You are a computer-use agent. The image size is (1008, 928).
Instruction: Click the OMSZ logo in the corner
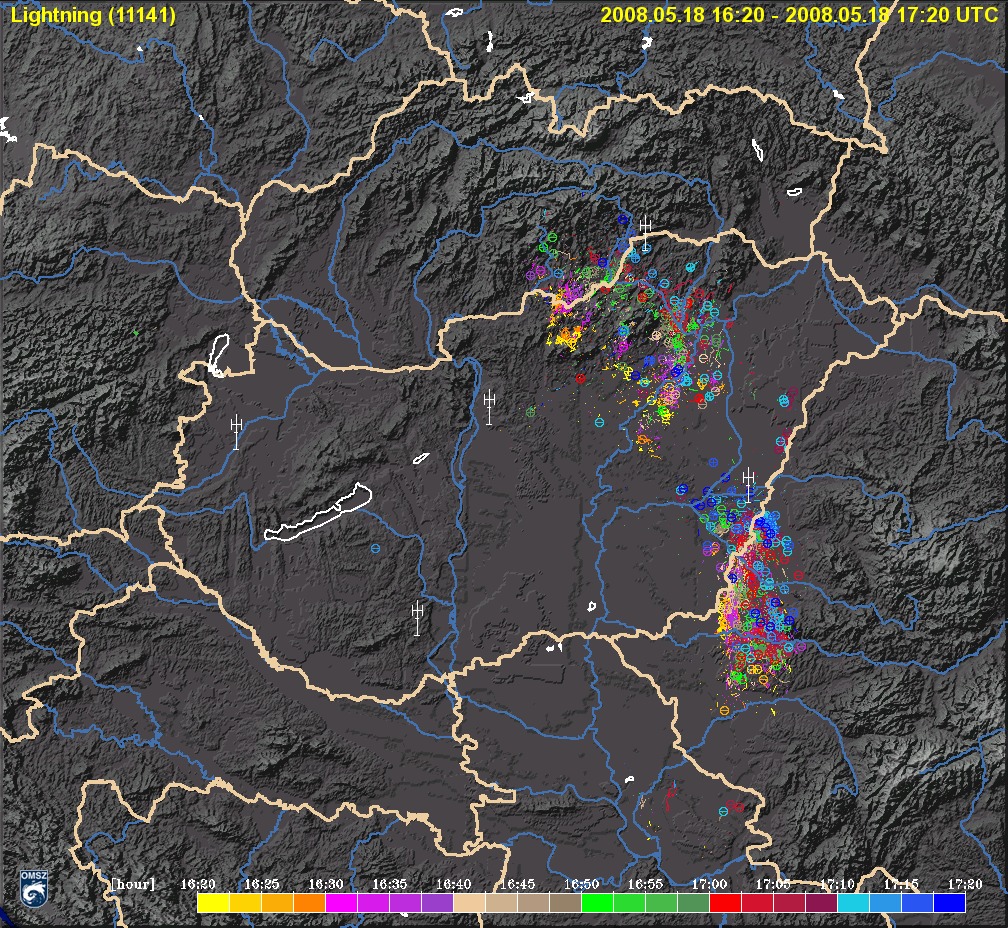(32, 887)
